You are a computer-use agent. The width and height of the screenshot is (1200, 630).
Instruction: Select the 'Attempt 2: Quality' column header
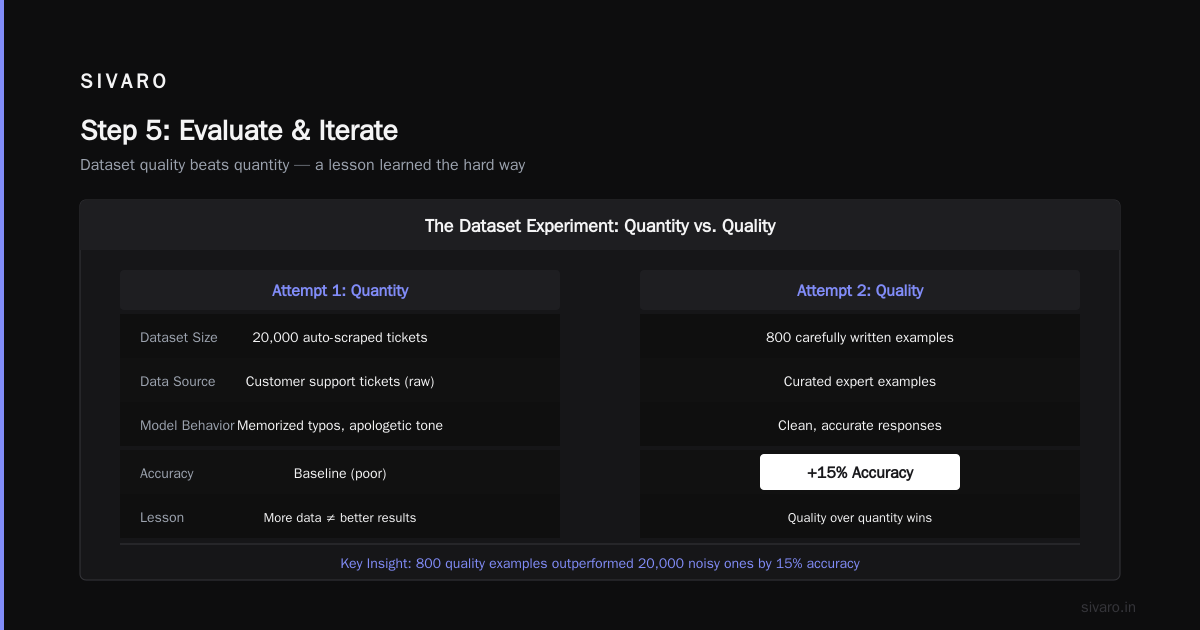click(860, 291)
